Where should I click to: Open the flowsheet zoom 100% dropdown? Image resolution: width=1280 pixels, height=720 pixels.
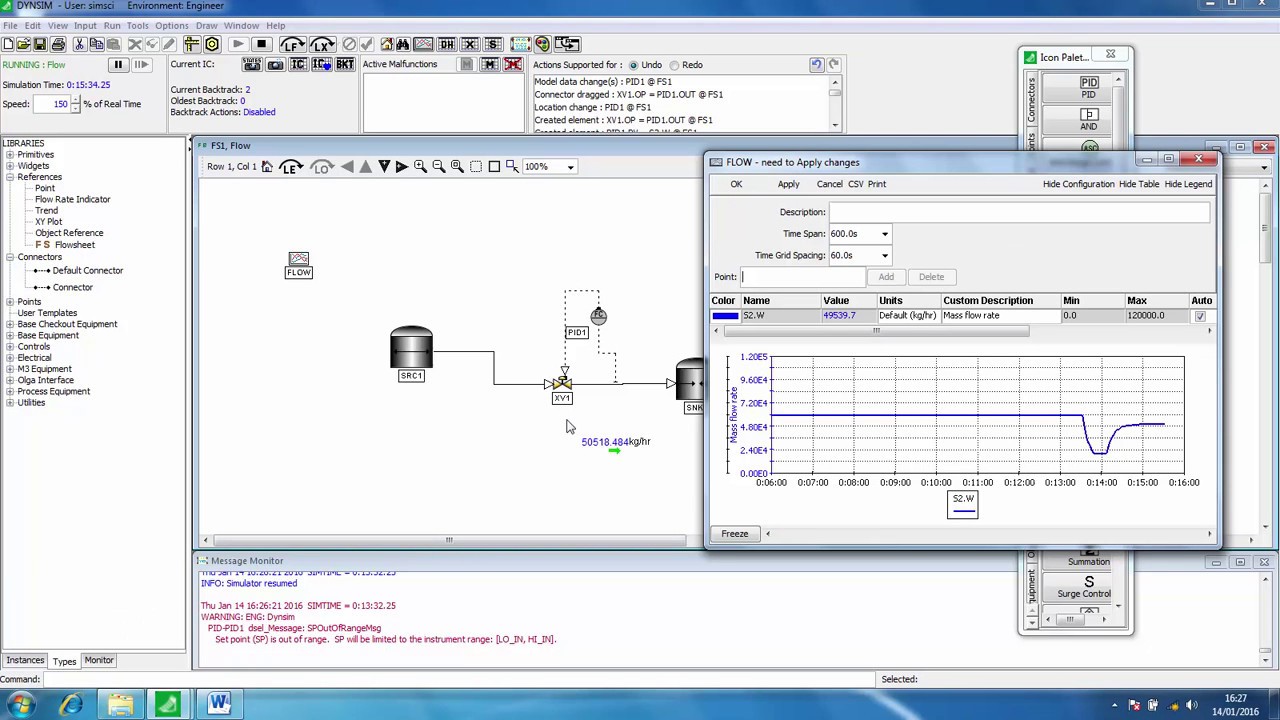(x=571, y=167)
